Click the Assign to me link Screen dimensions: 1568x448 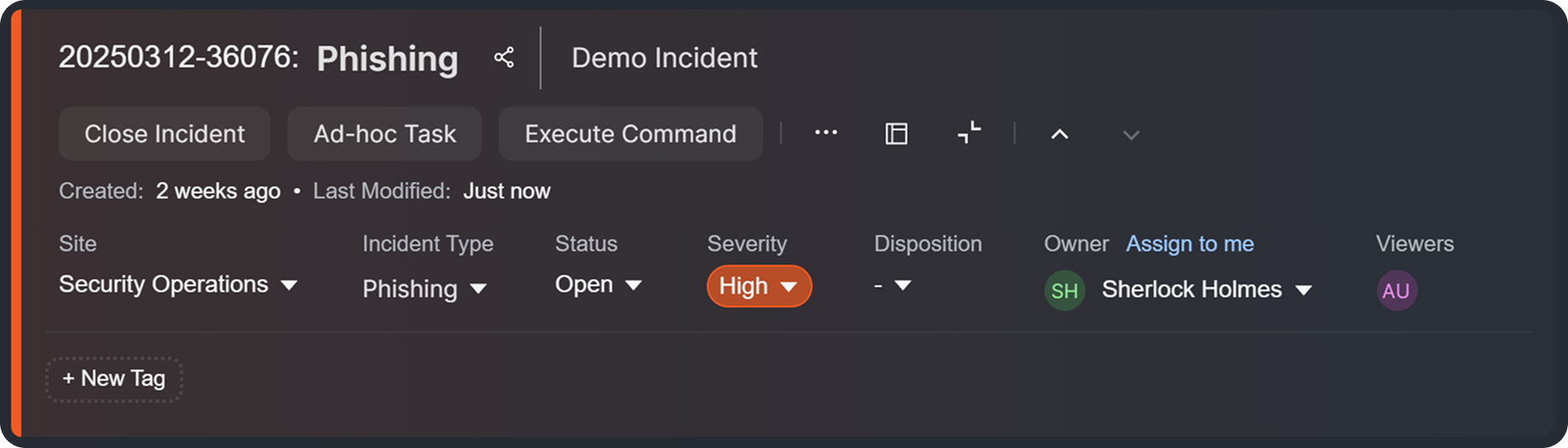tap(1189, 244)
